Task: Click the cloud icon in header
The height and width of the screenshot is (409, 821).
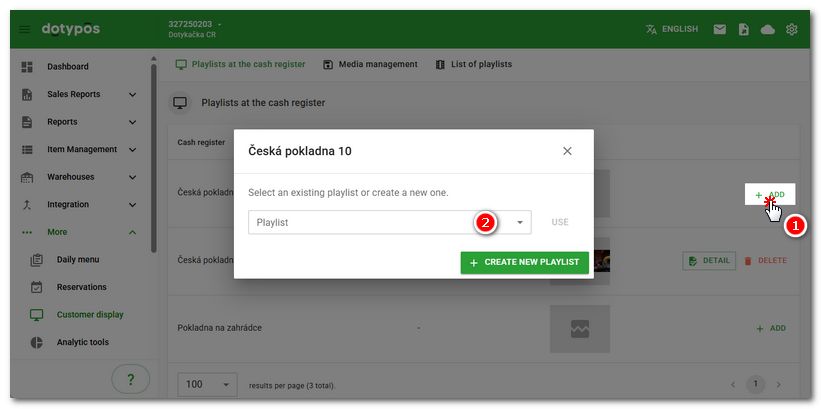Action: [x=768, y=30]
